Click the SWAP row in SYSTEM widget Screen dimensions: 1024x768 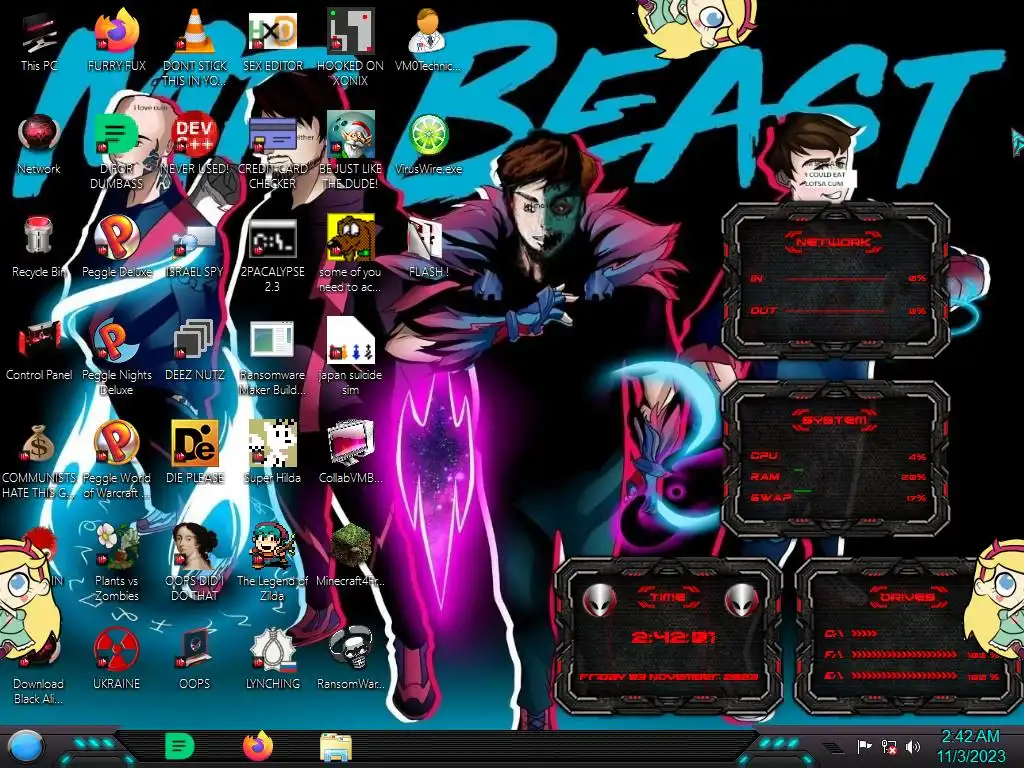click(x=838, y=498)
